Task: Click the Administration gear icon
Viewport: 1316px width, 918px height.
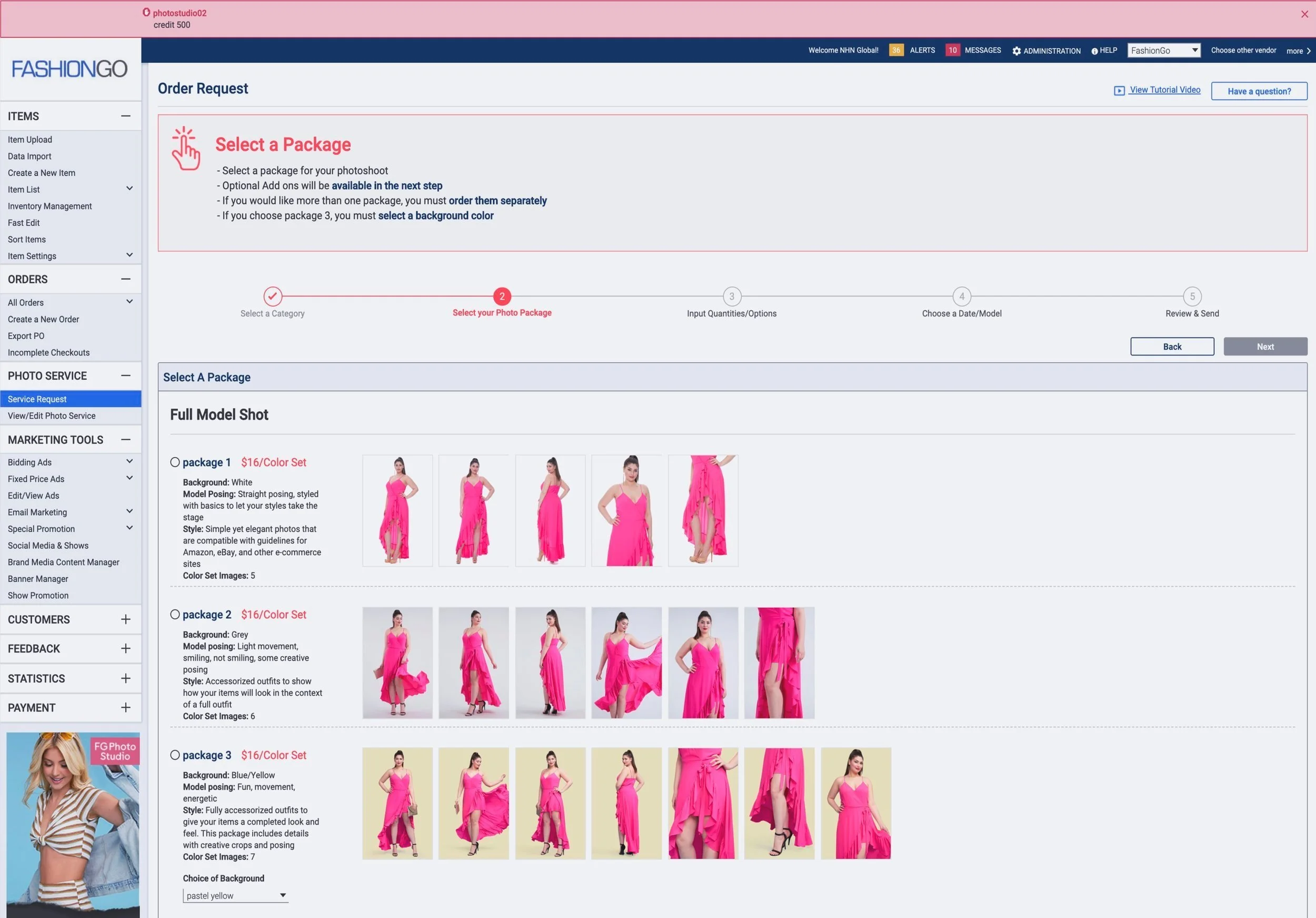Action: click(1016, 51)
